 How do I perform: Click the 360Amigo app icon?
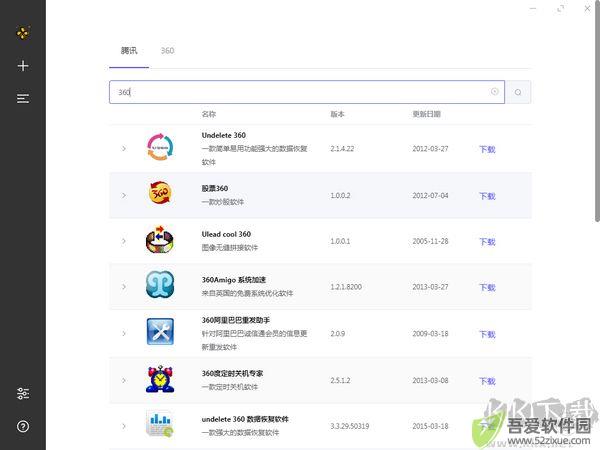point(160,285)
